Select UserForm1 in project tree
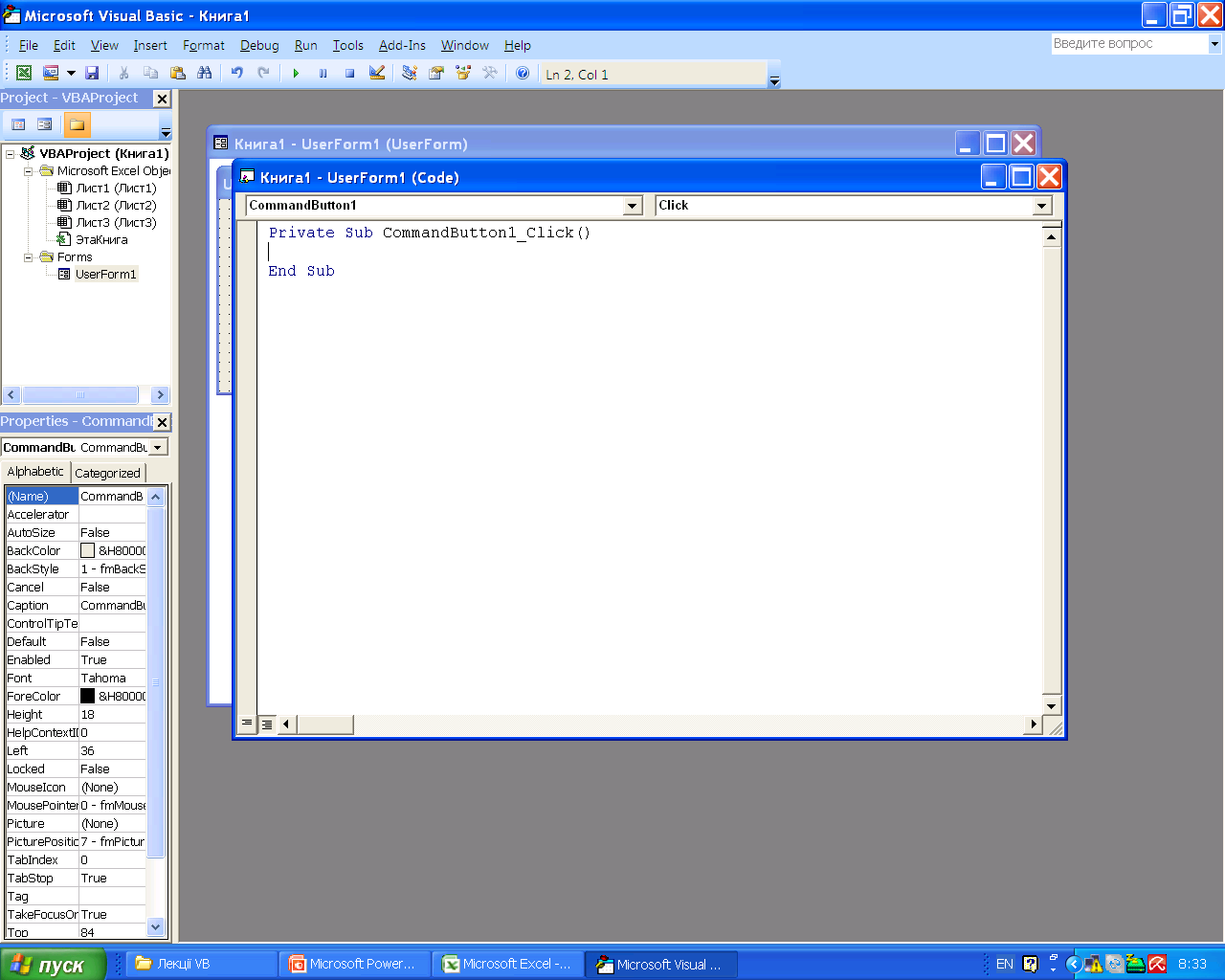1225x980 pixels. (x=105, y=275)
